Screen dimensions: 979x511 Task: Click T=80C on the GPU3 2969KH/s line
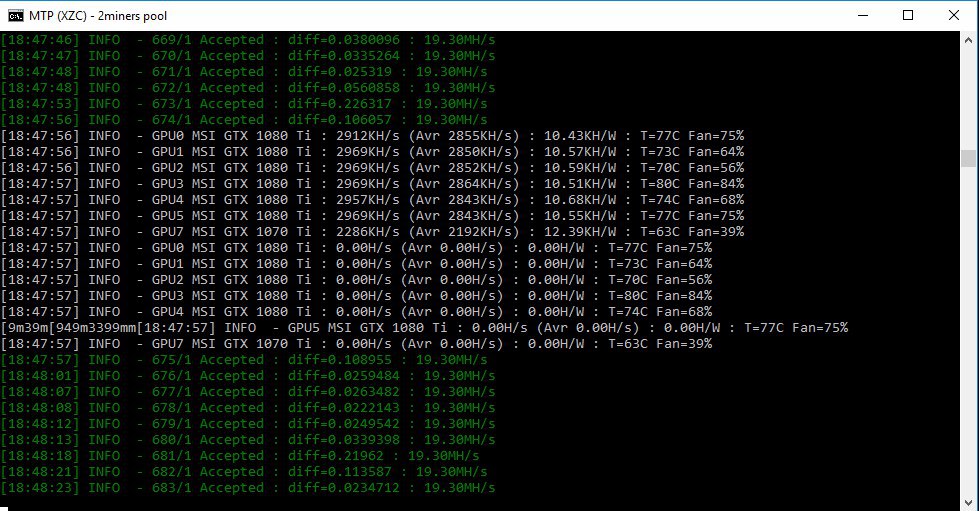point(660,184)
